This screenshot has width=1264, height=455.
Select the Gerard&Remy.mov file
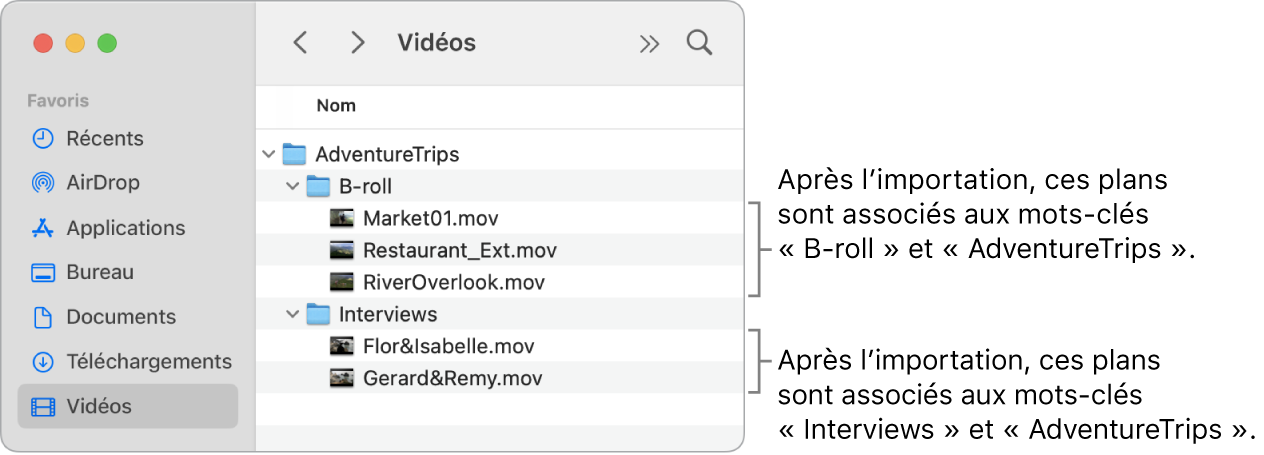[x=452, y=378]
